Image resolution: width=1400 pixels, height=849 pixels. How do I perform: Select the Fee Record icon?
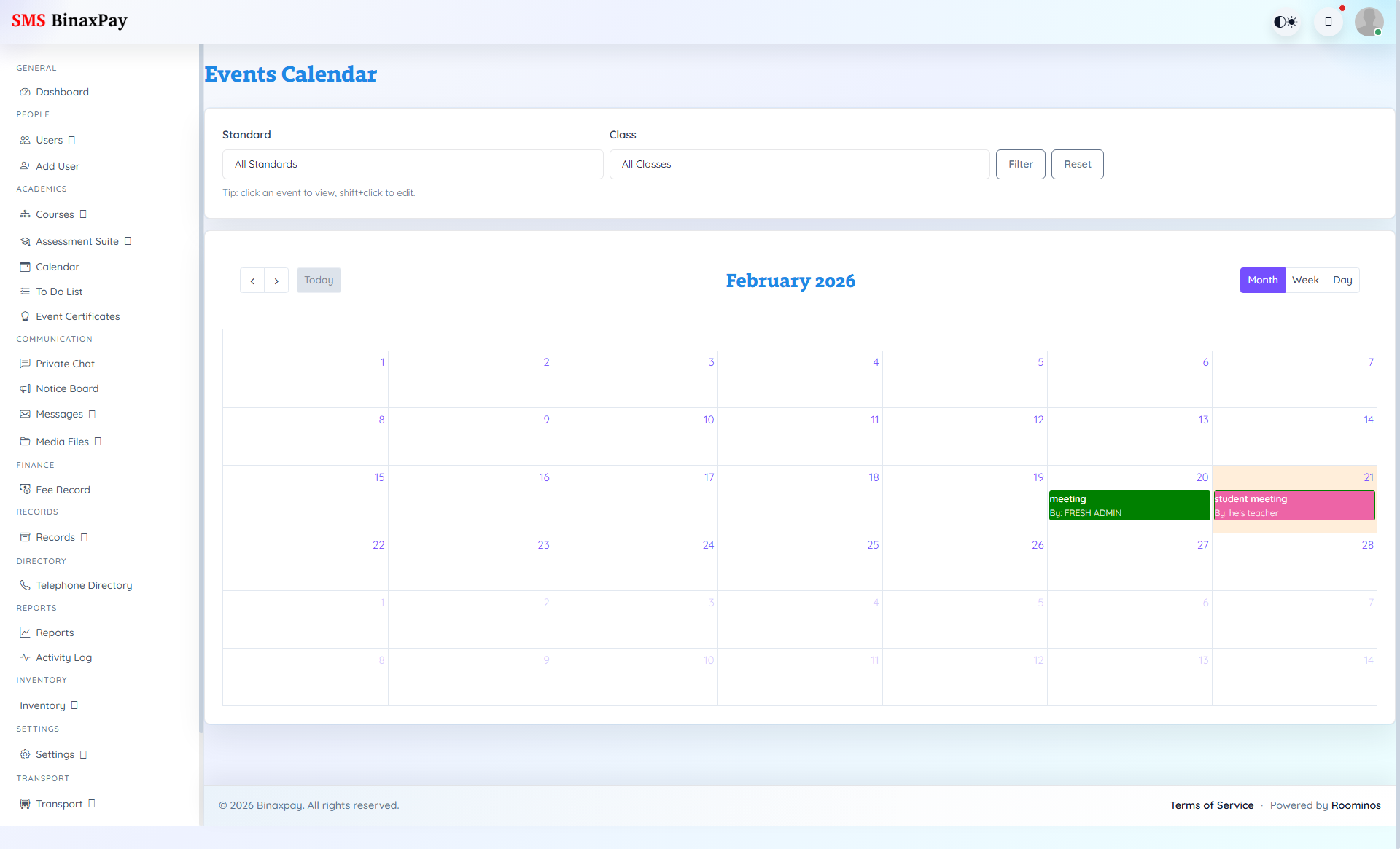[26, 490]
